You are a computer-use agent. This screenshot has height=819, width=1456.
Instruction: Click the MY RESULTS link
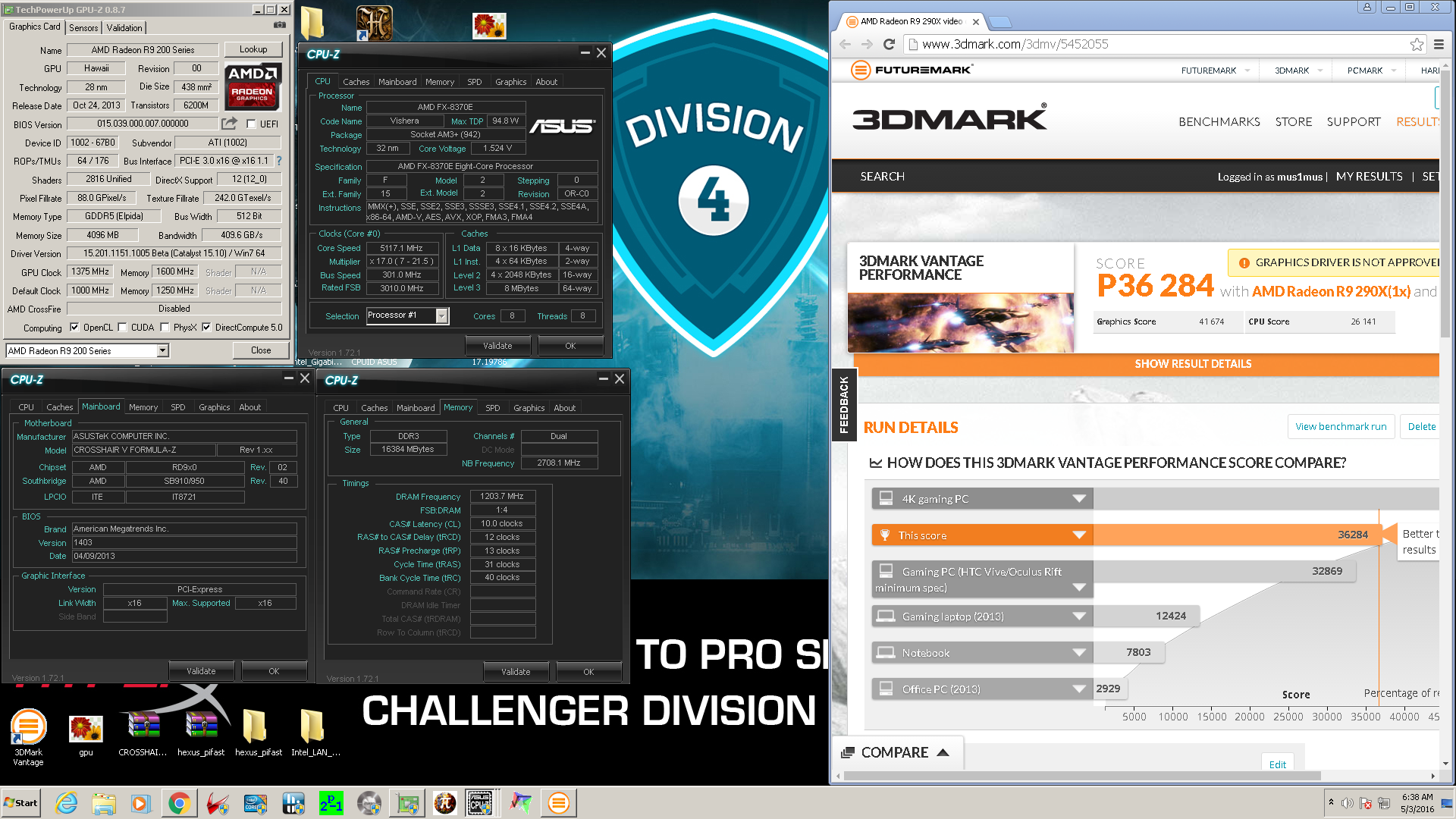point(1369,177)
